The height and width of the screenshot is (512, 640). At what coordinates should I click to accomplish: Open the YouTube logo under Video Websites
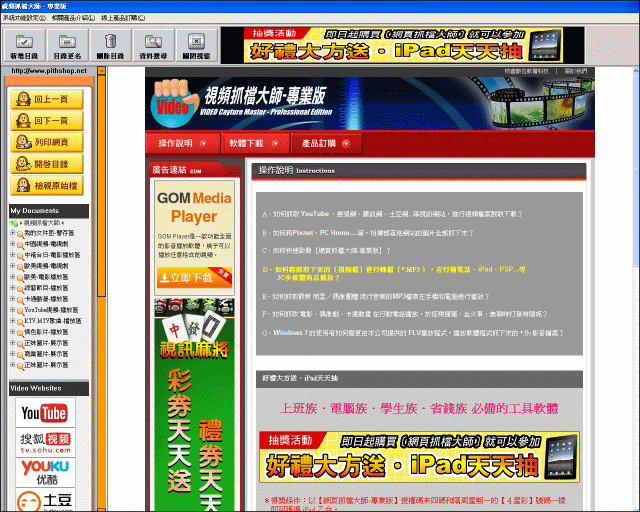[x=45, y=413]
